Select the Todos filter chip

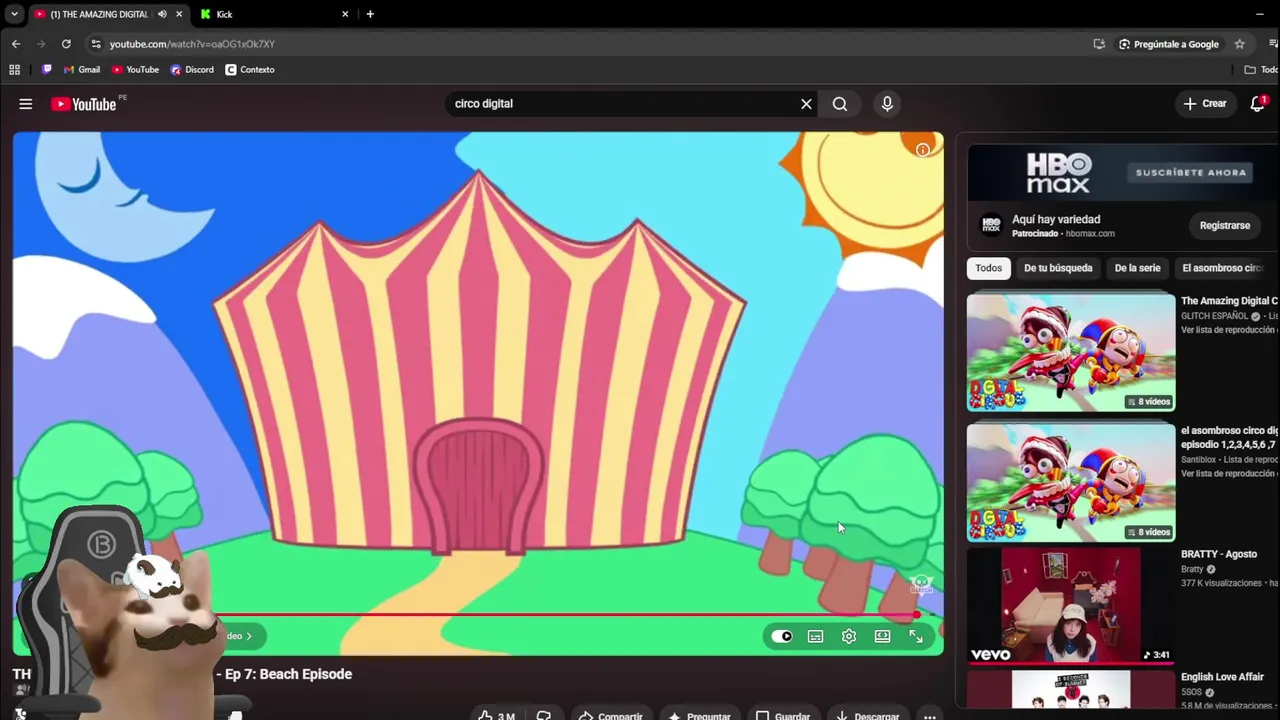(989, 268)
